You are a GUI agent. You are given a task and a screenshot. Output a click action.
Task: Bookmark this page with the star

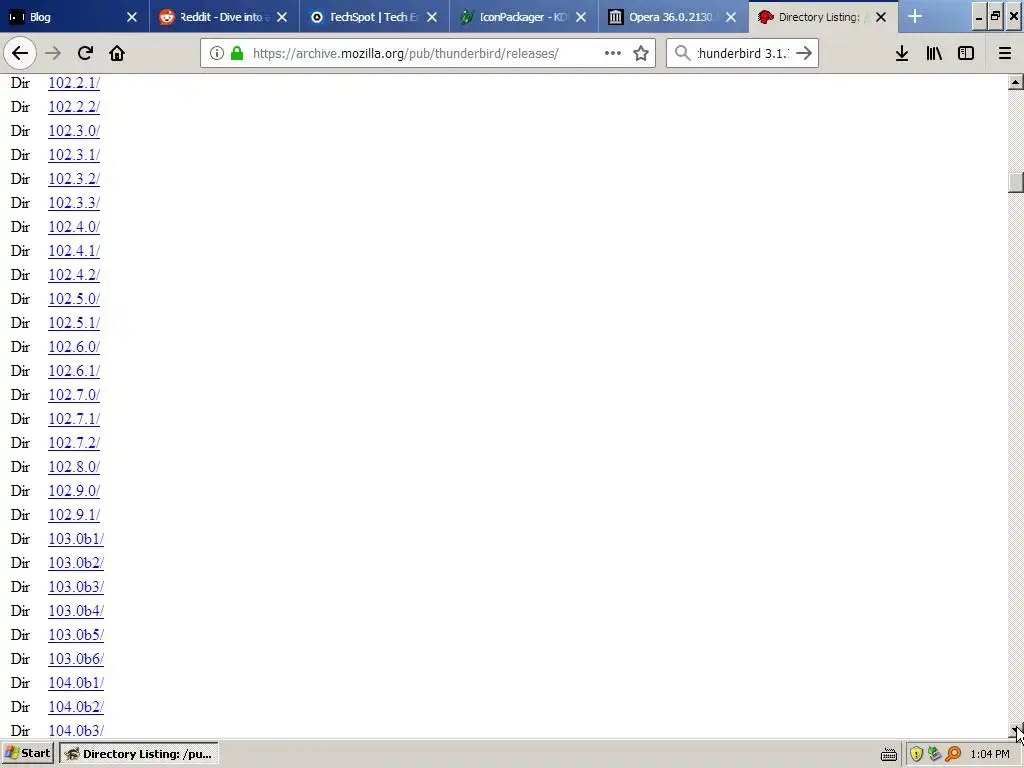pos(641,53)
